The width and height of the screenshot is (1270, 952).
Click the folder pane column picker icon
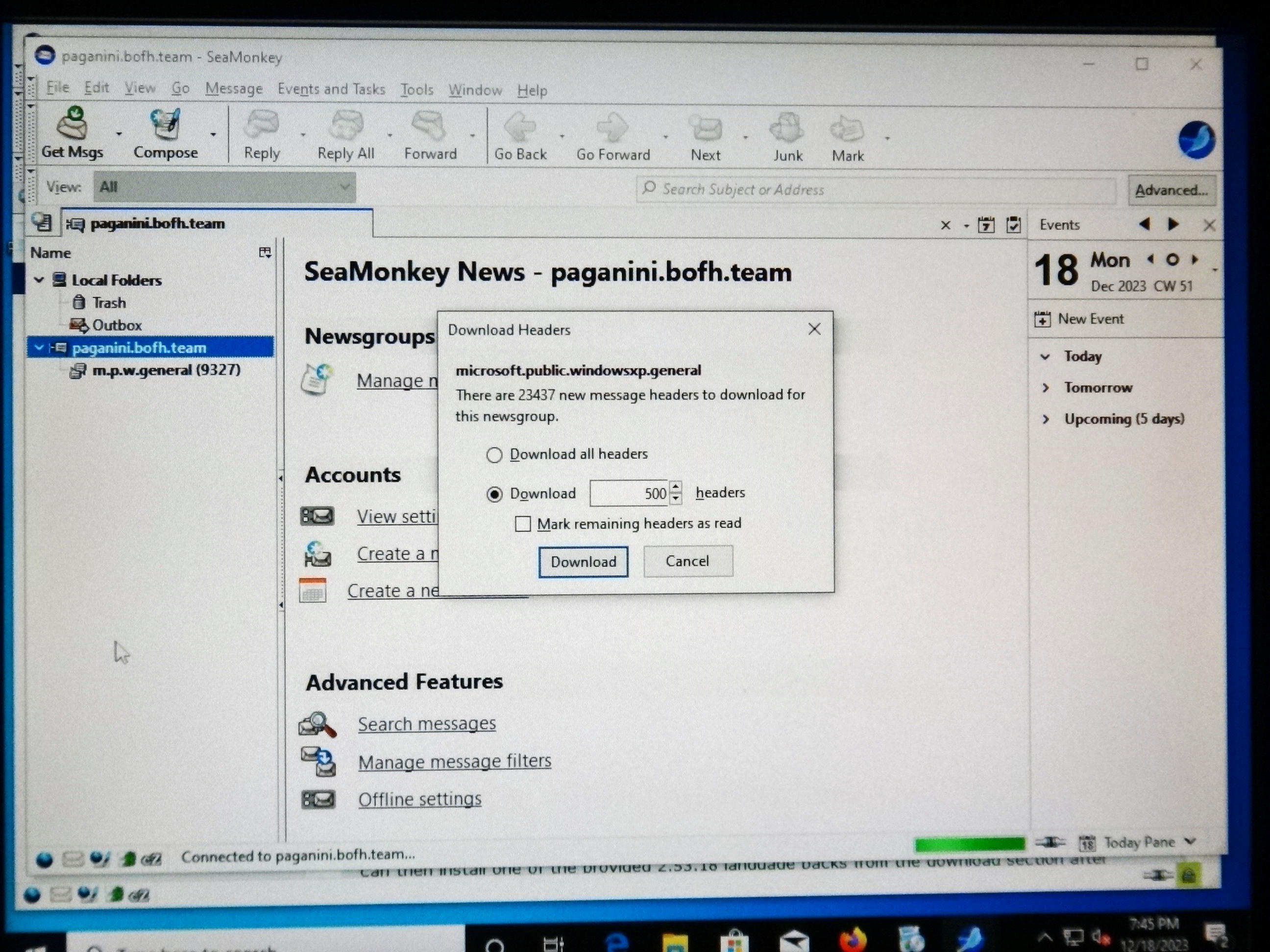pyautogui.click(x=265, y=253)
